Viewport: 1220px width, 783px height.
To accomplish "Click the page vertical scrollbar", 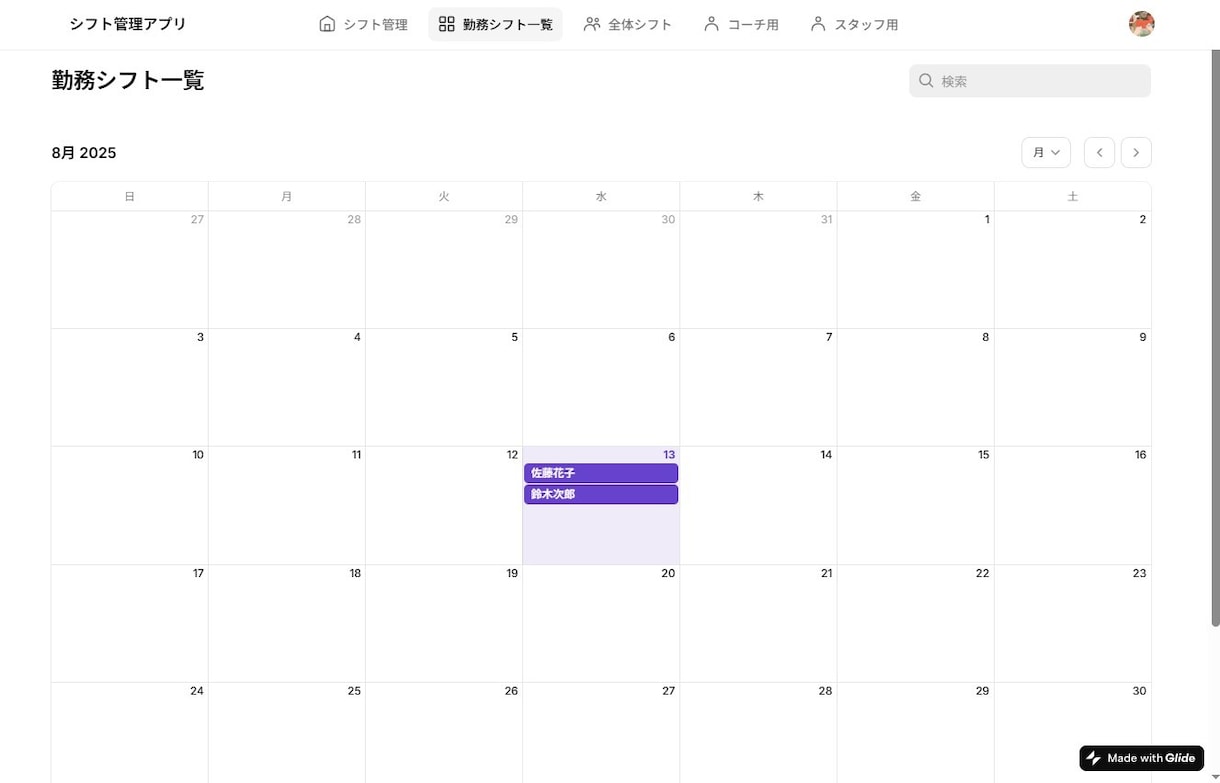I will pos(1214,340).
